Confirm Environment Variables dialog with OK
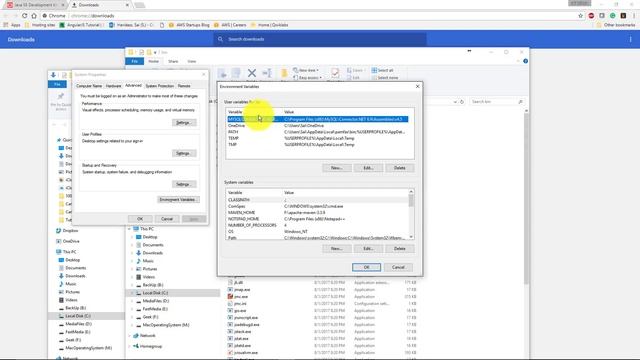Viewport: 640px width, 360px height. click(x=367, y=267)
